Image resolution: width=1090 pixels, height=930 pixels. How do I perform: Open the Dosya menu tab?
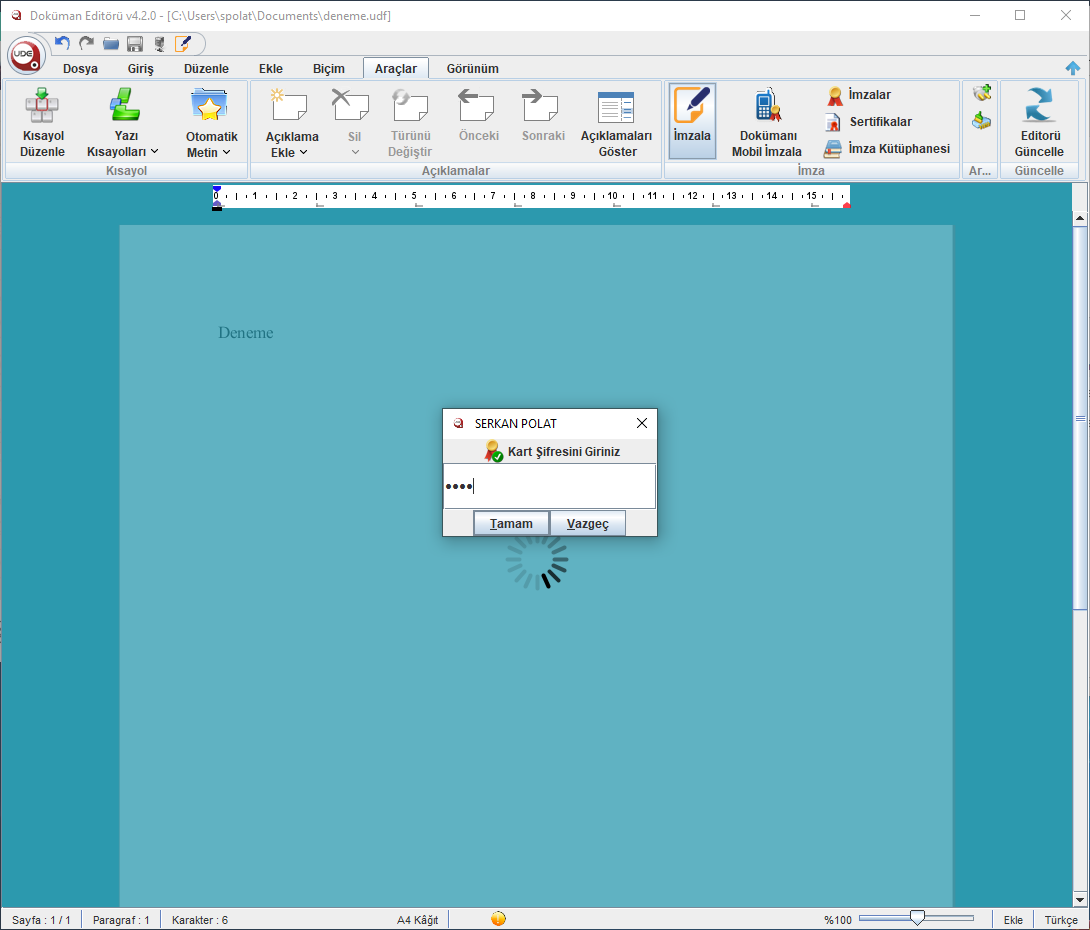click(x=81, y=69)
